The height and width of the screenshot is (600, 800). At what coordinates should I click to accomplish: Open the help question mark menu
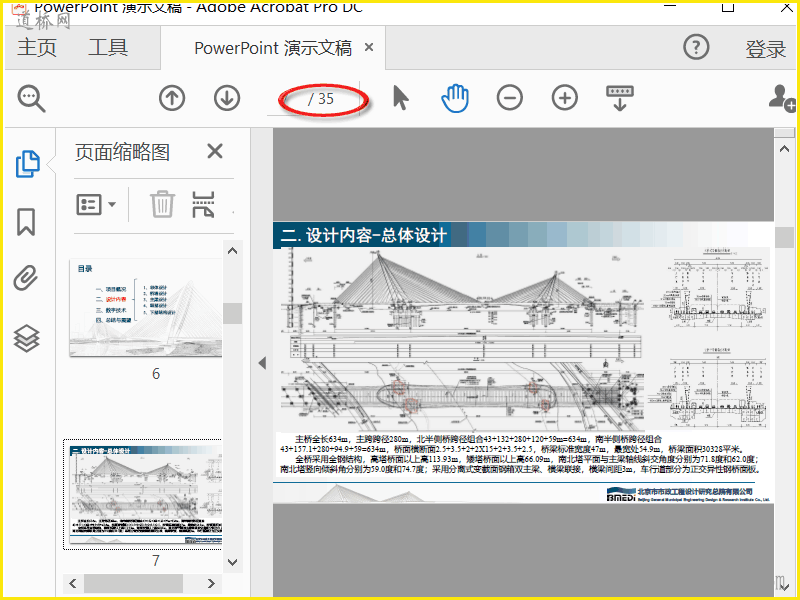pos(696,47)
